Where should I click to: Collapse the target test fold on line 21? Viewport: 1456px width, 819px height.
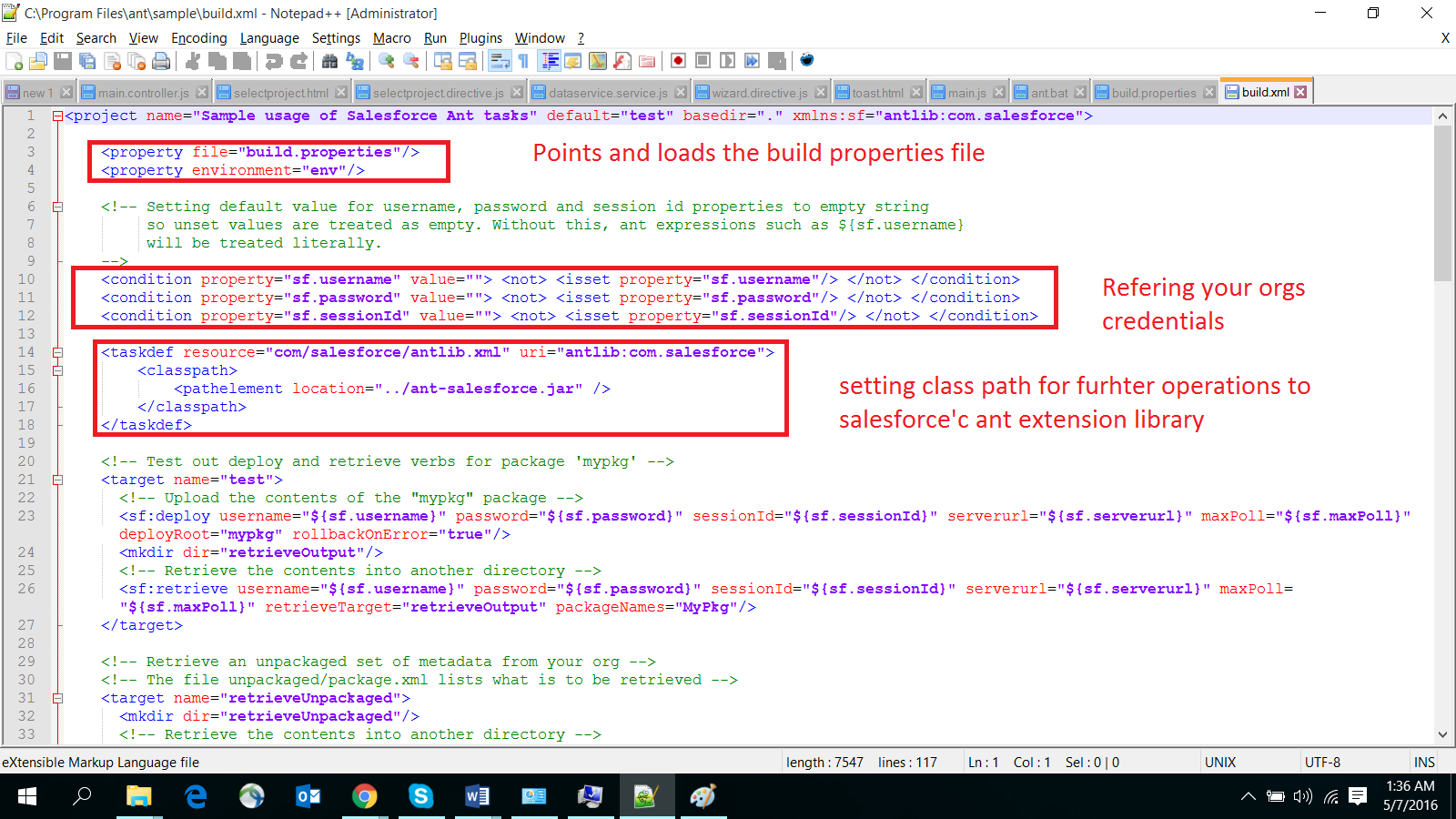(x=57, y=480)
